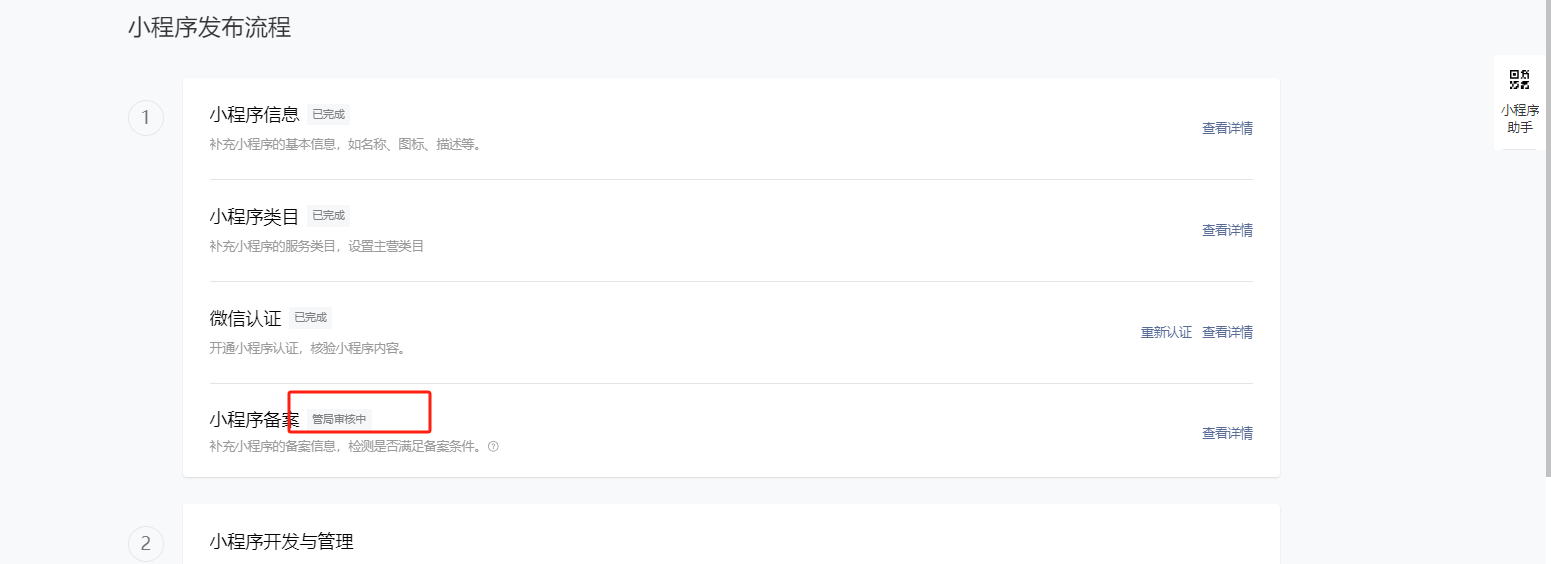Viewport: 1551px width, 564px height.
Task: Open 查看详情 for 小程序备案
Action: click(1227, 433)
